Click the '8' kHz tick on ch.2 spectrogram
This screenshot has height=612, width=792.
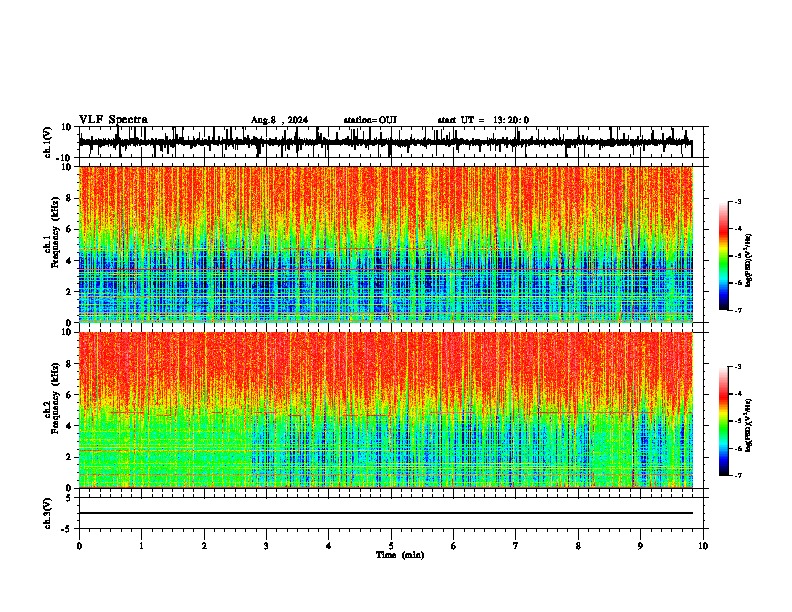click(70, 364)
